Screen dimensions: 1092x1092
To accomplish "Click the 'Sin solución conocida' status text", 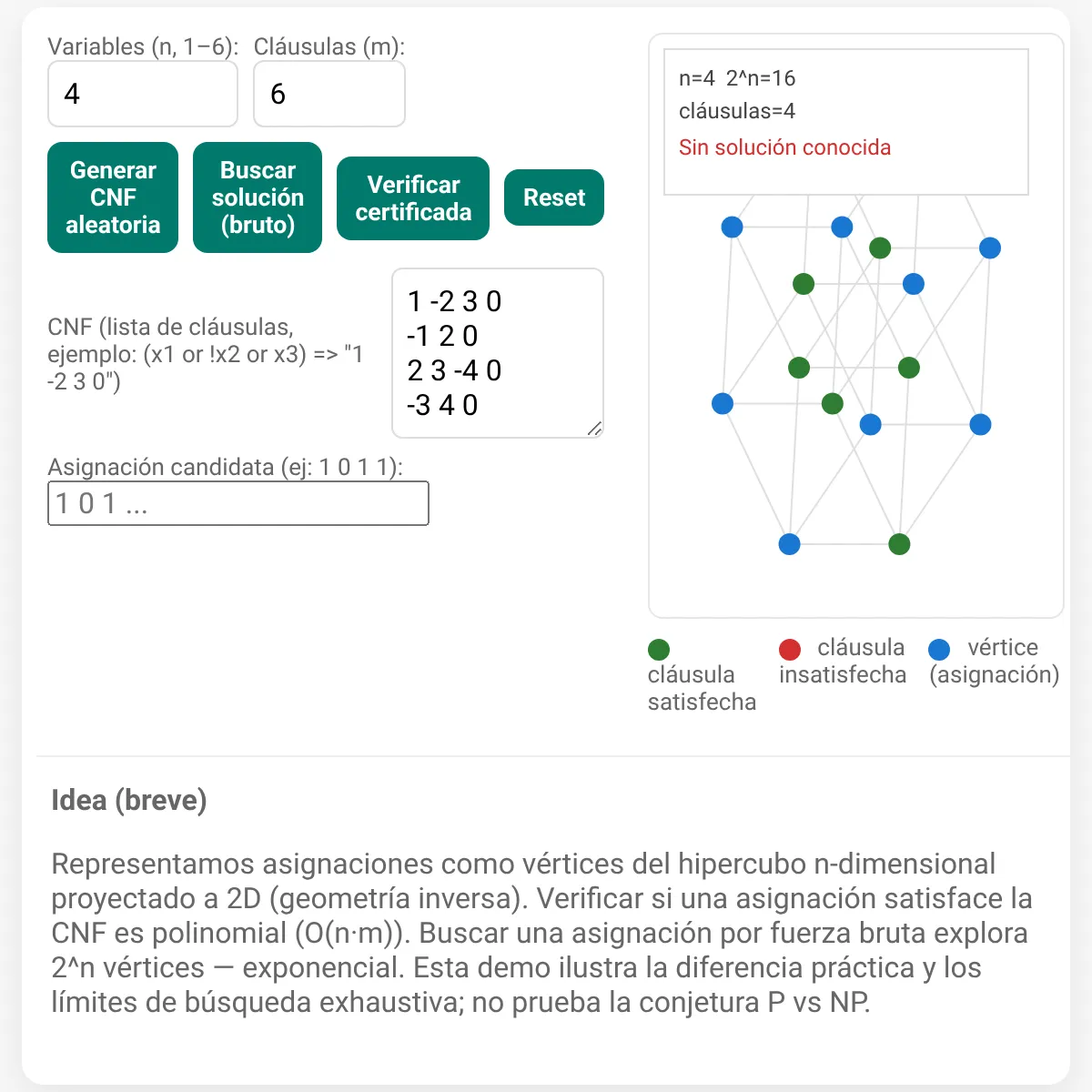I will click(x=784, y=147).
